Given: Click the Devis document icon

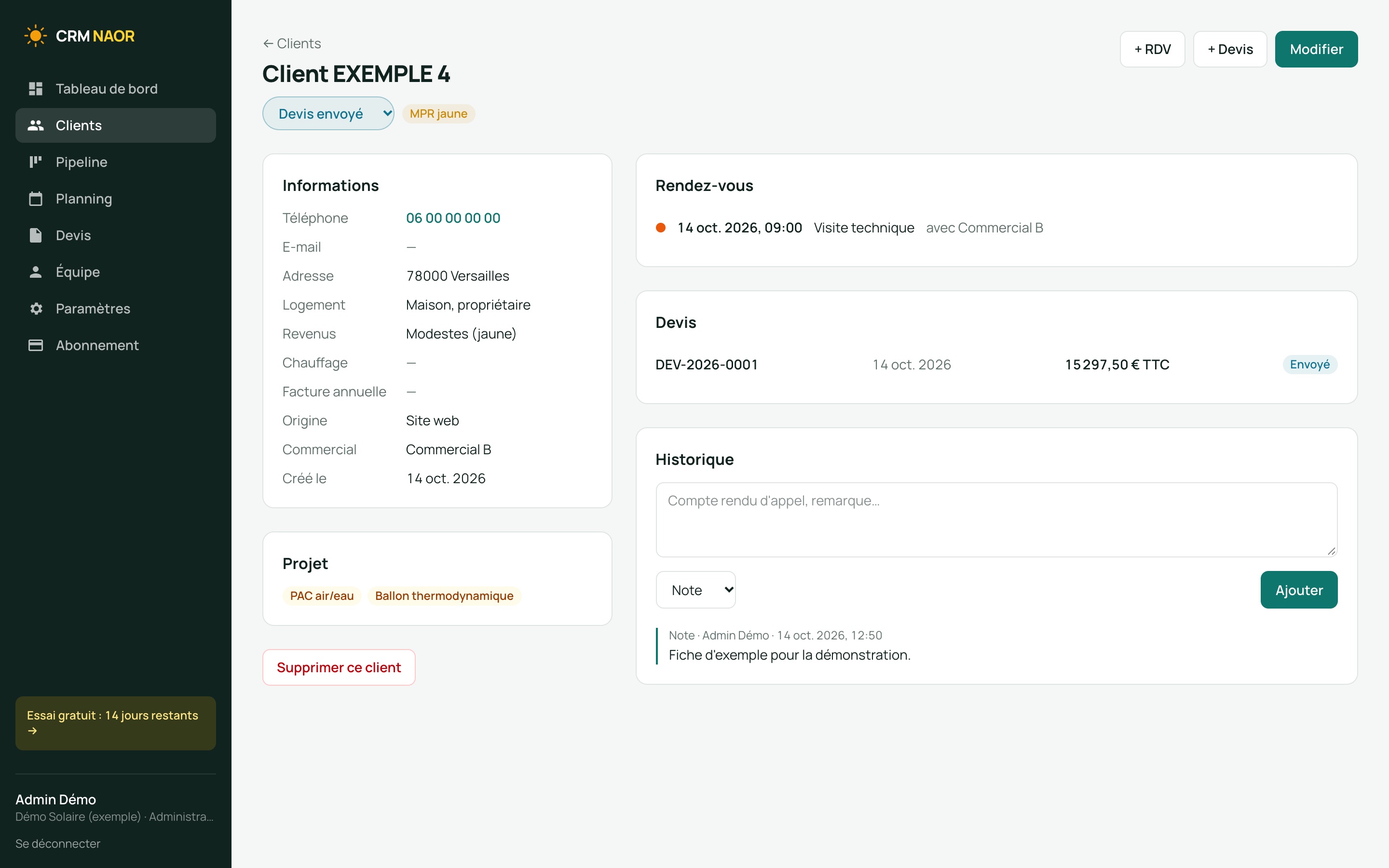Looking at the screenshot, I should 36,235.
